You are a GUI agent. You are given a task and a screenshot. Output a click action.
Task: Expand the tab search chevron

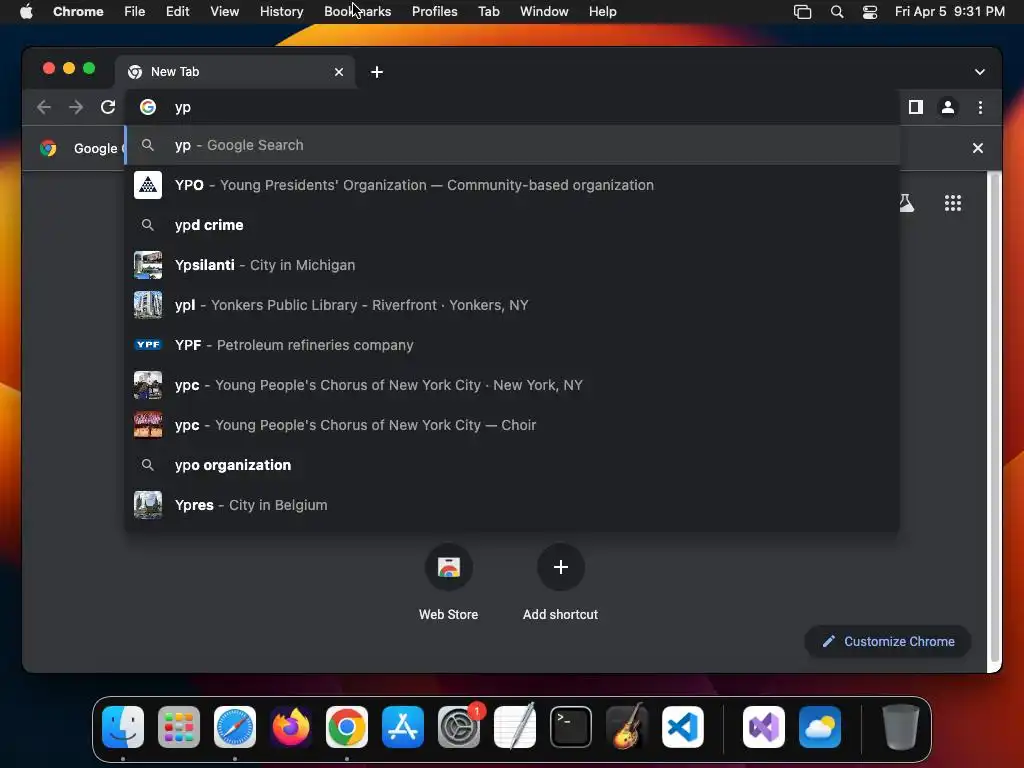tap(980, 72)
